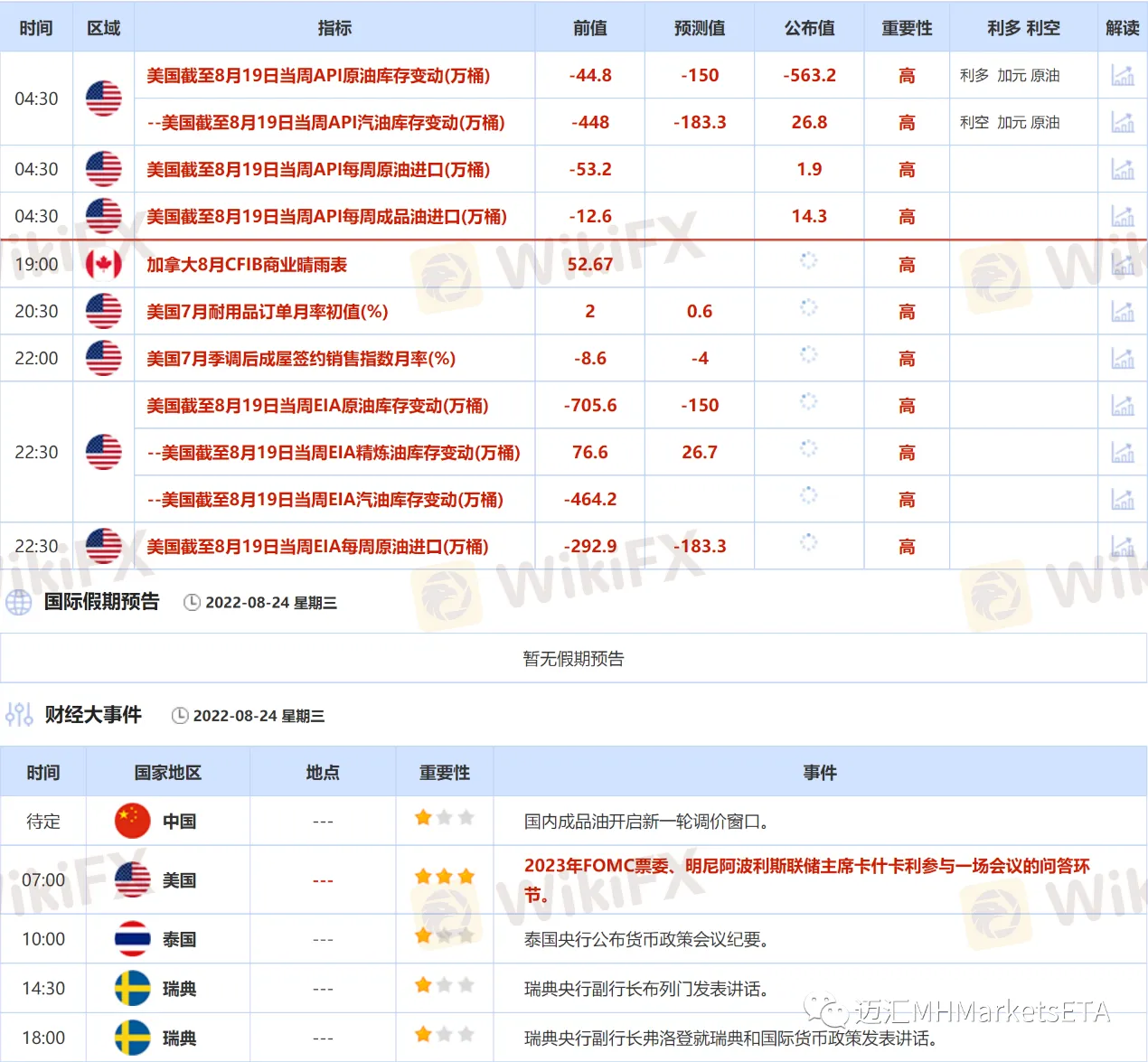Image resolution: width=1148 pixels, height=1062 pixels.
Task: Open the chart icon for EIA每周原油进口 row
Action: pos(1124,546)
